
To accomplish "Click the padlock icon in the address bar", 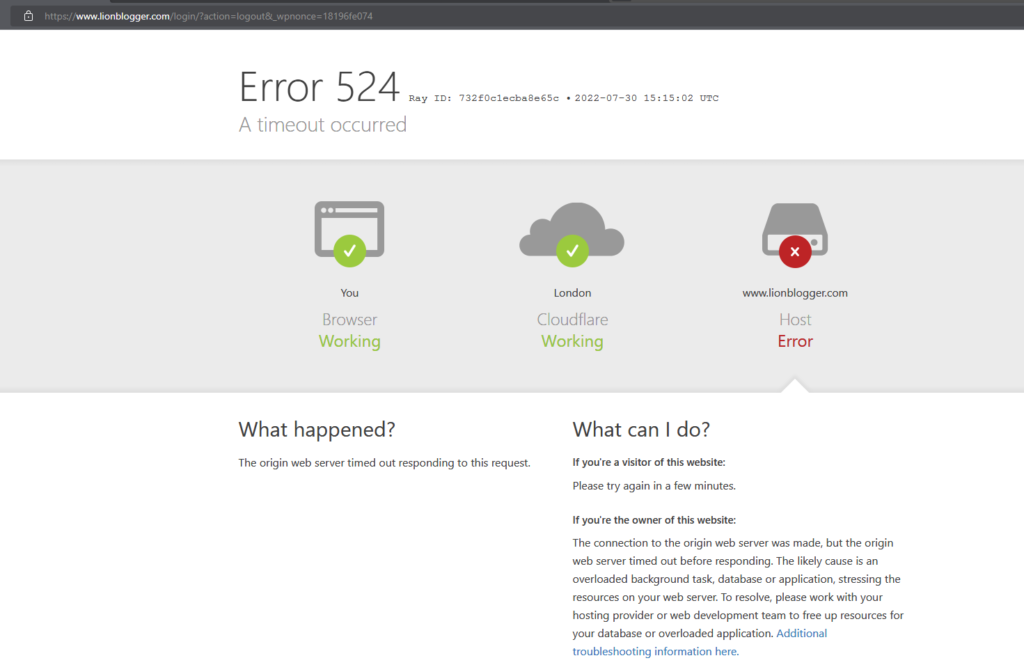I will [x=28, y=16].
